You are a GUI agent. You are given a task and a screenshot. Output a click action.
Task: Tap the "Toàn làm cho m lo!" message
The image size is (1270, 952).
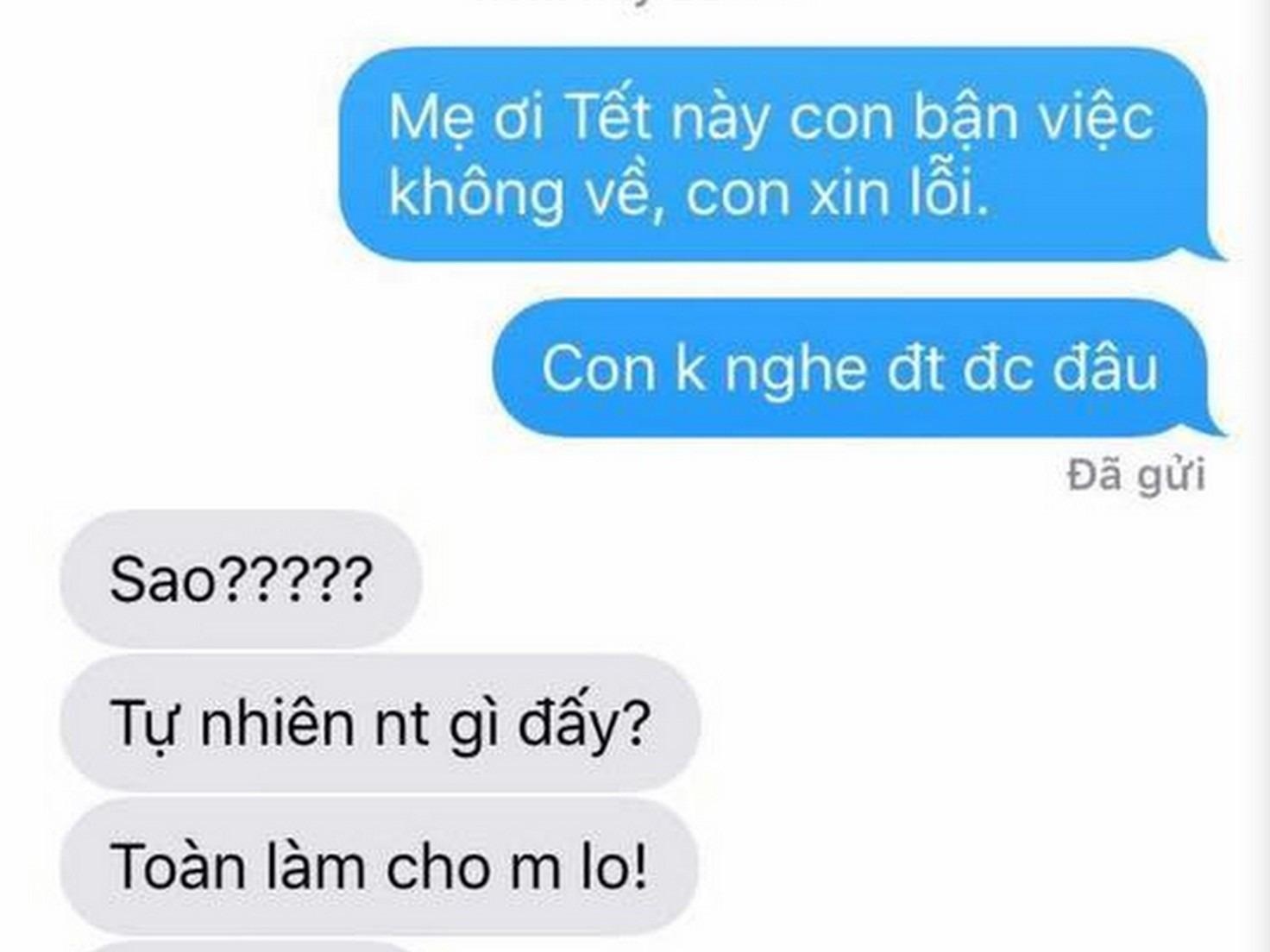click(379, 866)
